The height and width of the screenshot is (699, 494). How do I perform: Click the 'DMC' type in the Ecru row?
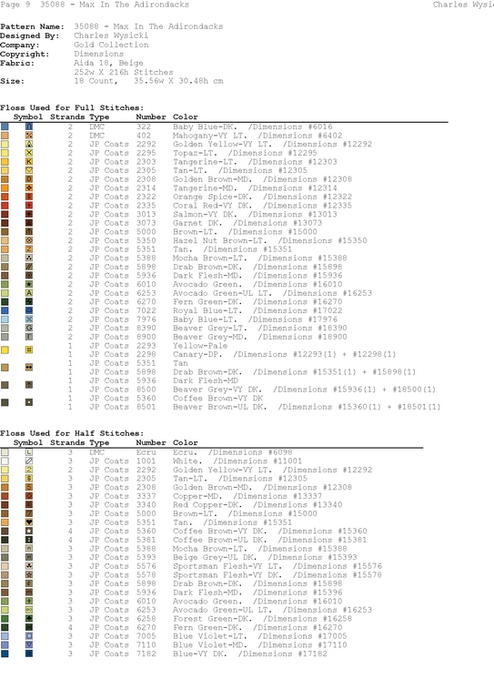click(x=97, y=452)
